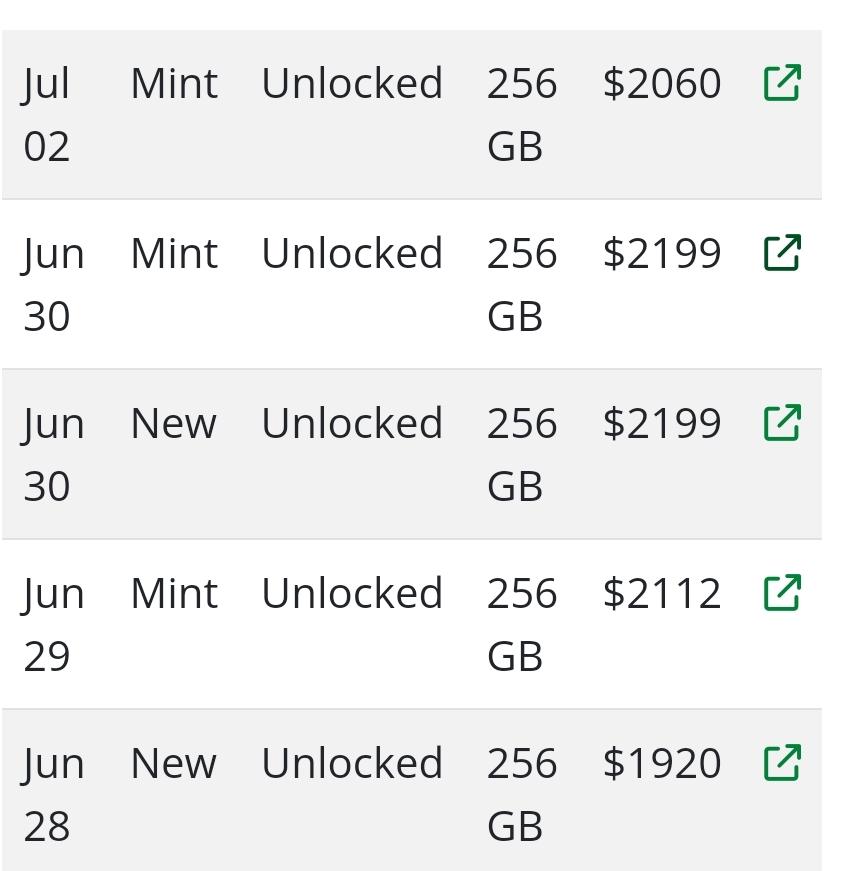Click Unlocked in the Jun 28 row

point(352,764)
